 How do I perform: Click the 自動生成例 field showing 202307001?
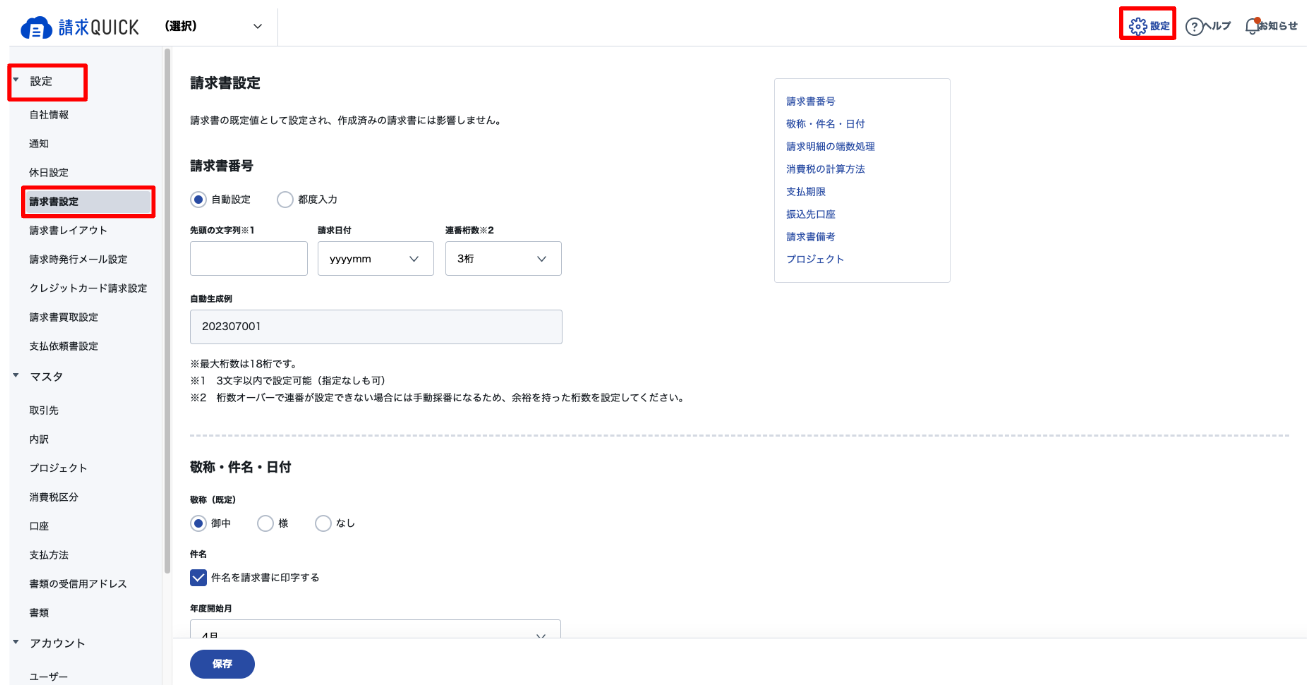click(x=376, y=327)
